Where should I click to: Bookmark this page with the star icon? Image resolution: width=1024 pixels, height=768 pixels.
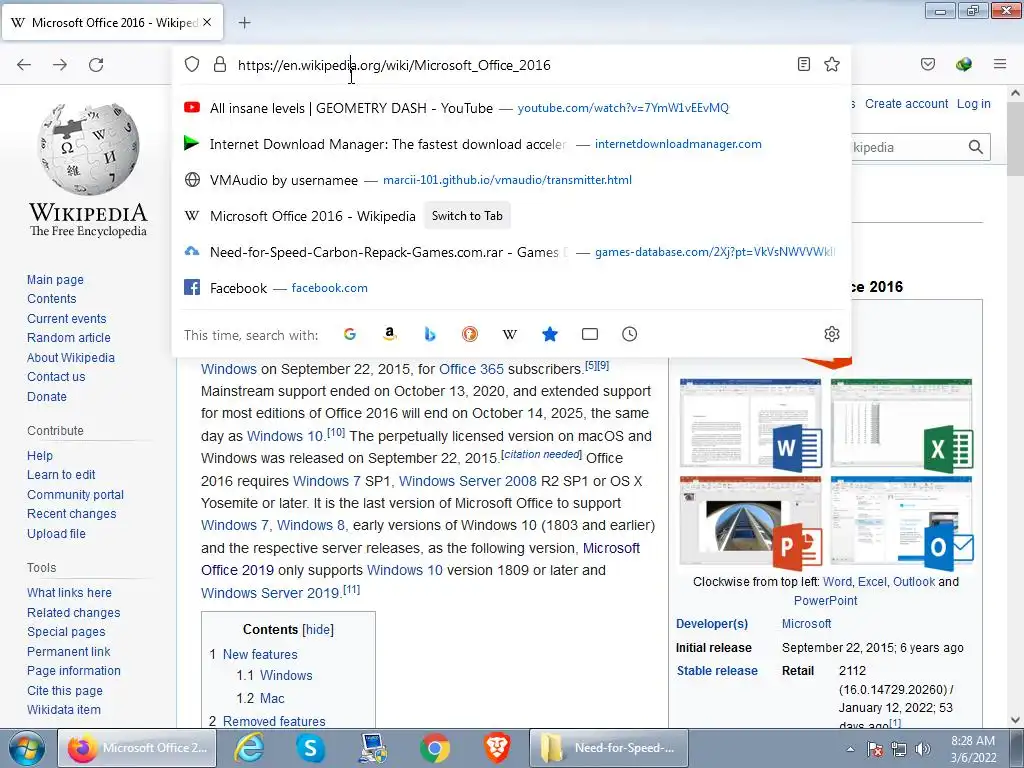pyautogui.click(x=832, y=64)
